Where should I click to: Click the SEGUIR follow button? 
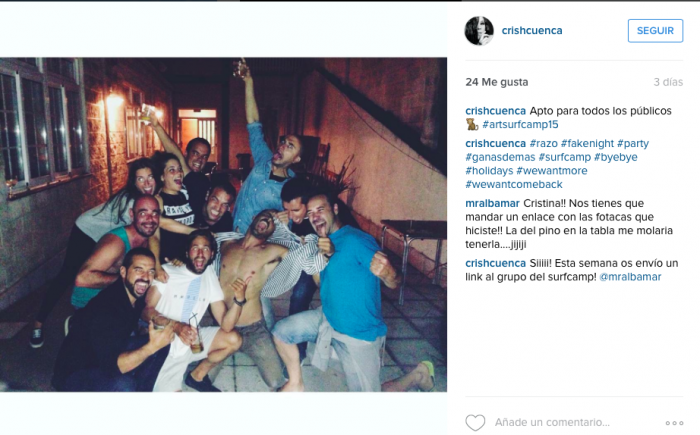(x=655, y=31)
